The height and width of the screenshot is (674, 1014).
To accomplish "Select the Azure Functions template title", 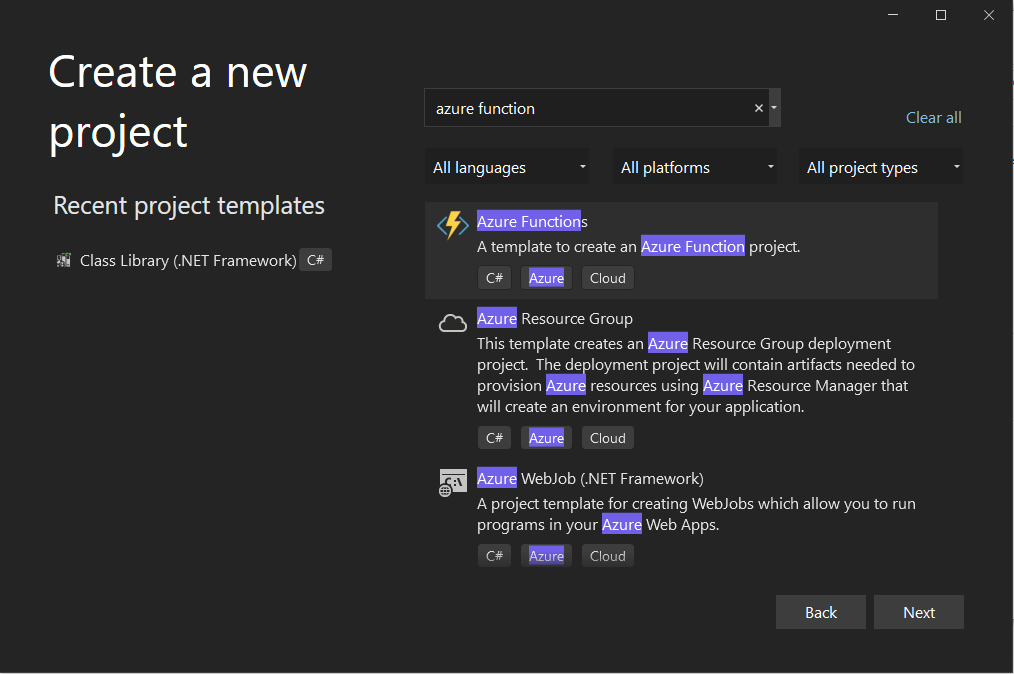I will (x=532, y=221).
